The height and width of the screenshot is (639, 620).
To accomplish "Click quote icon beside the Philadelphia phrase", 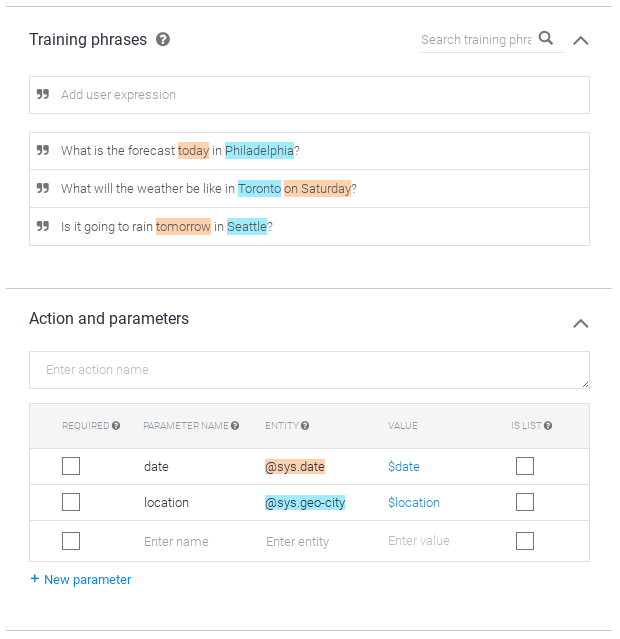I will pos(43,151).
